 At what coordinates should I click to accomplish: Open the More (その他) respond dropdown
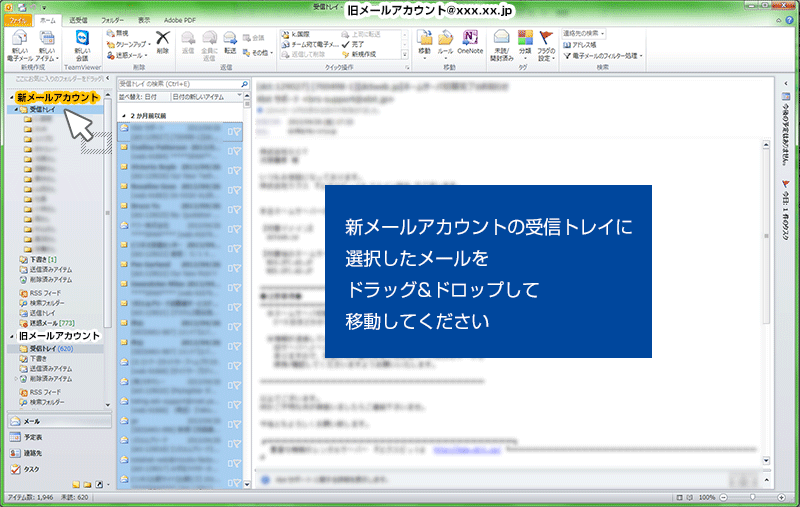258,53
